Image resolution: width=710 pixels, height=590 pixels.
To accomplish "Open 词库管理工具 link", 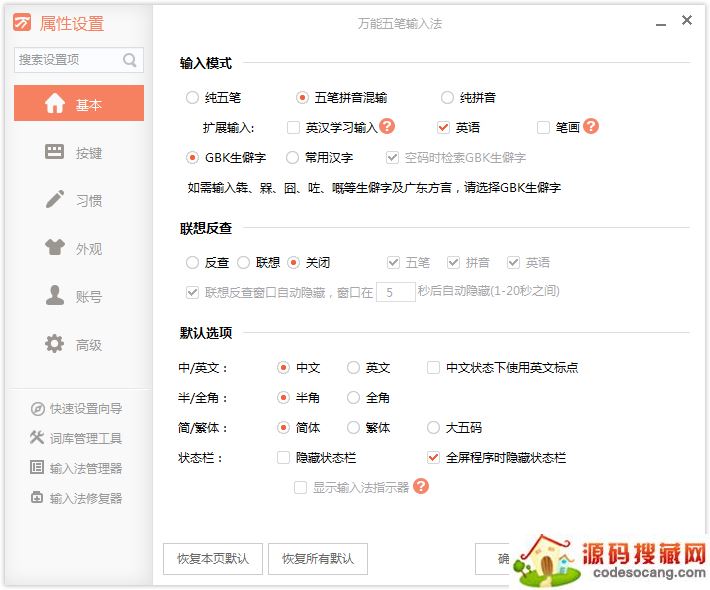I will pos(86,438).
